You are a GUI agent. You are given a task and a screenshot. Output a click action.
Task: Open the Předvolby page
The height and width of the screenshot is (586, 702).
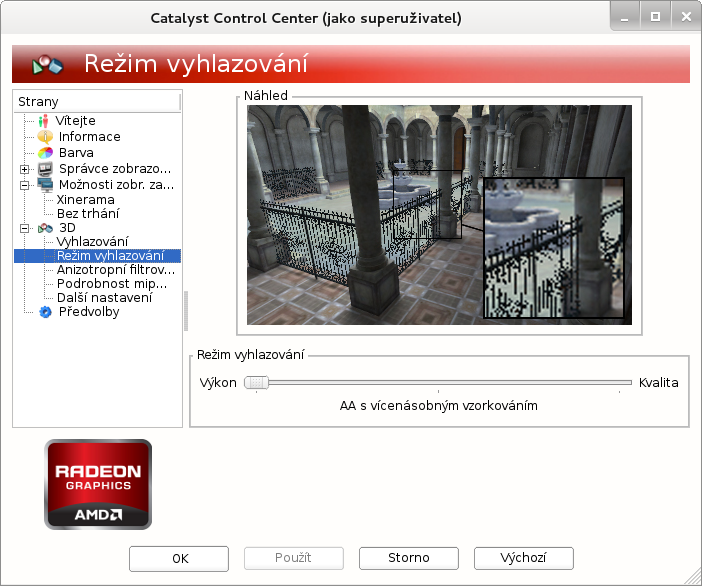tap(89, 312)
